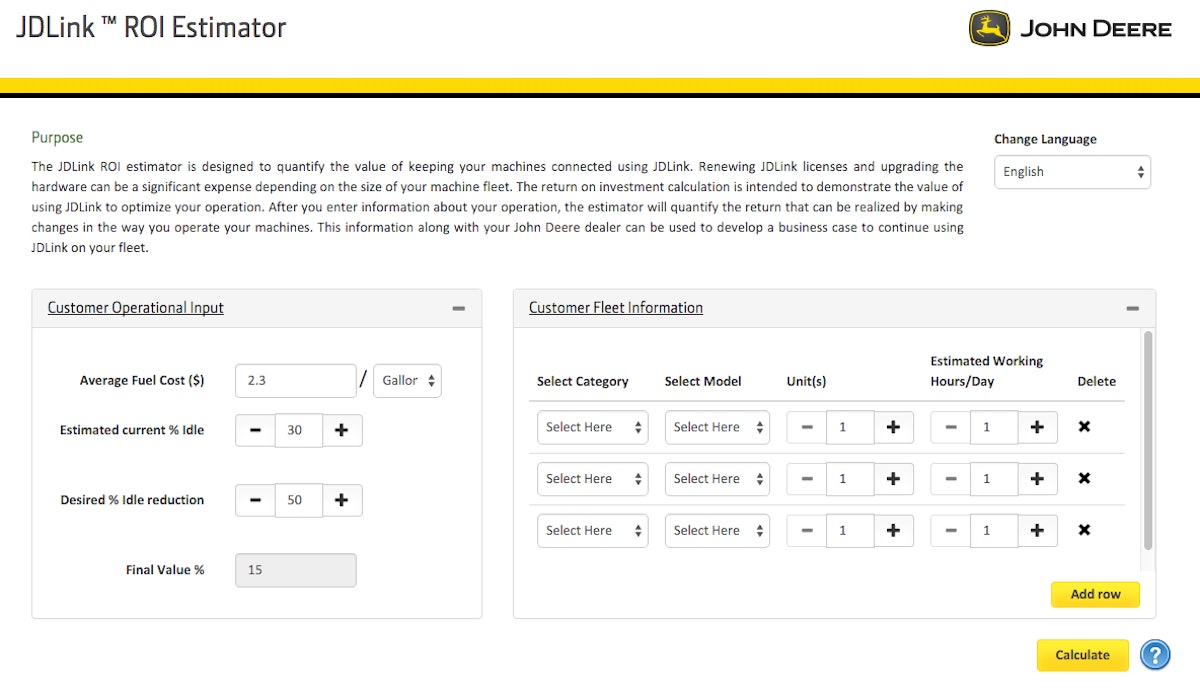Delete the third fleet row with the X
The width and height of the screenshot is (1200, 697).
pos(1084,530)
